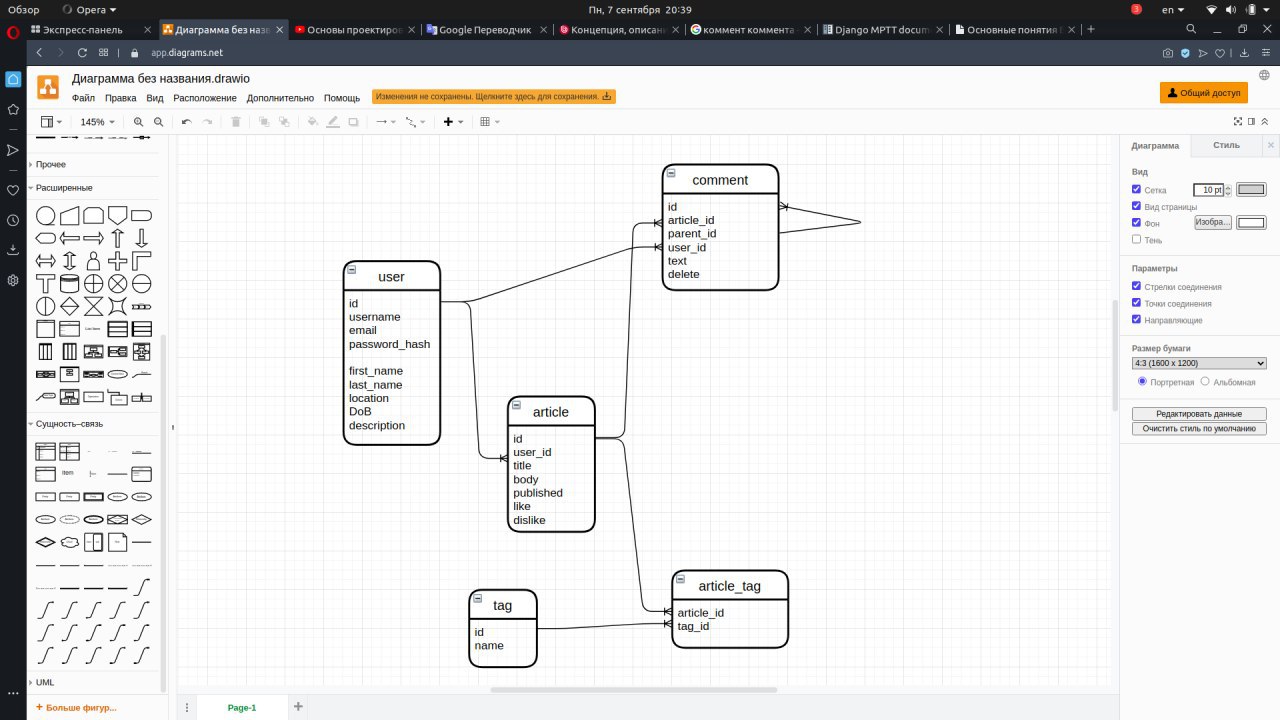The image size is (1280, 720).
Task: Click the Изобра... background image button
Action: point(1212,222)
